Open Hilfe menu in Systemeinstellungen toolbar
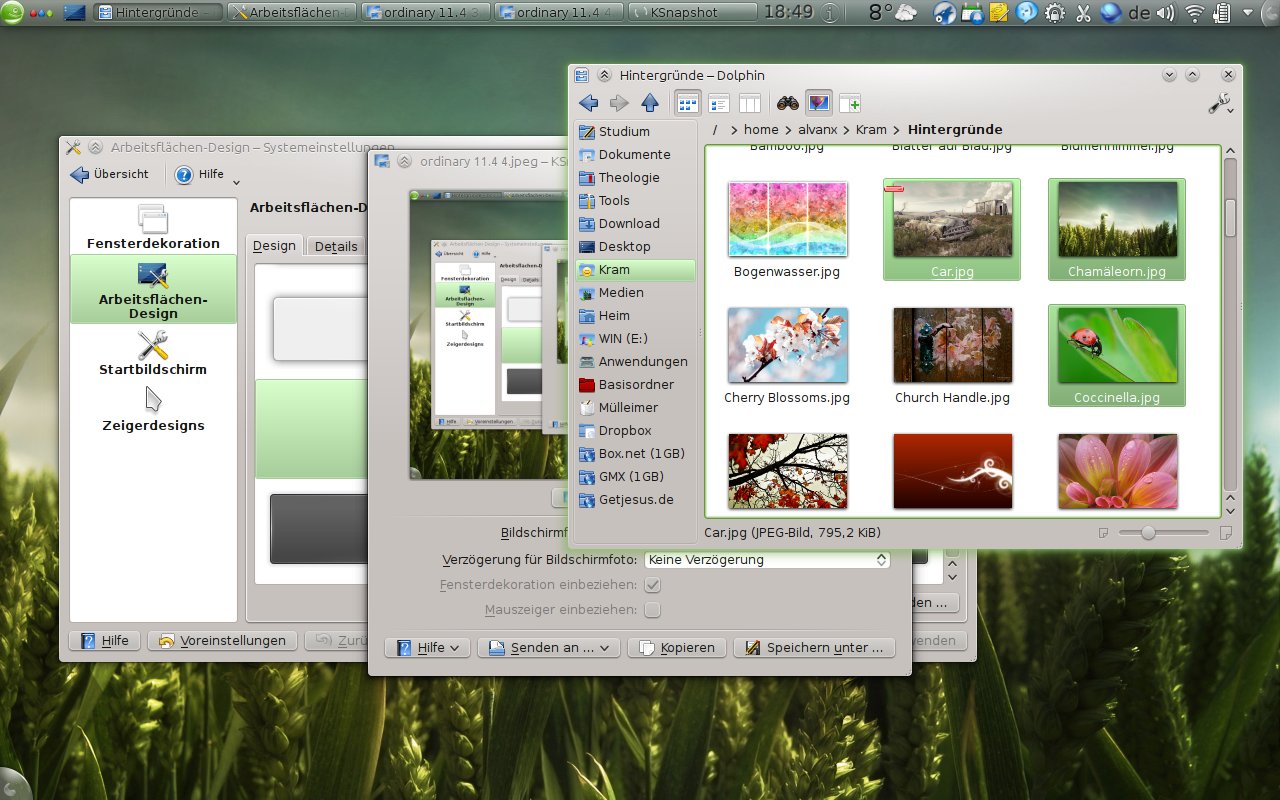The height and width of the screenshot is (800, 1280). [207, 174]
